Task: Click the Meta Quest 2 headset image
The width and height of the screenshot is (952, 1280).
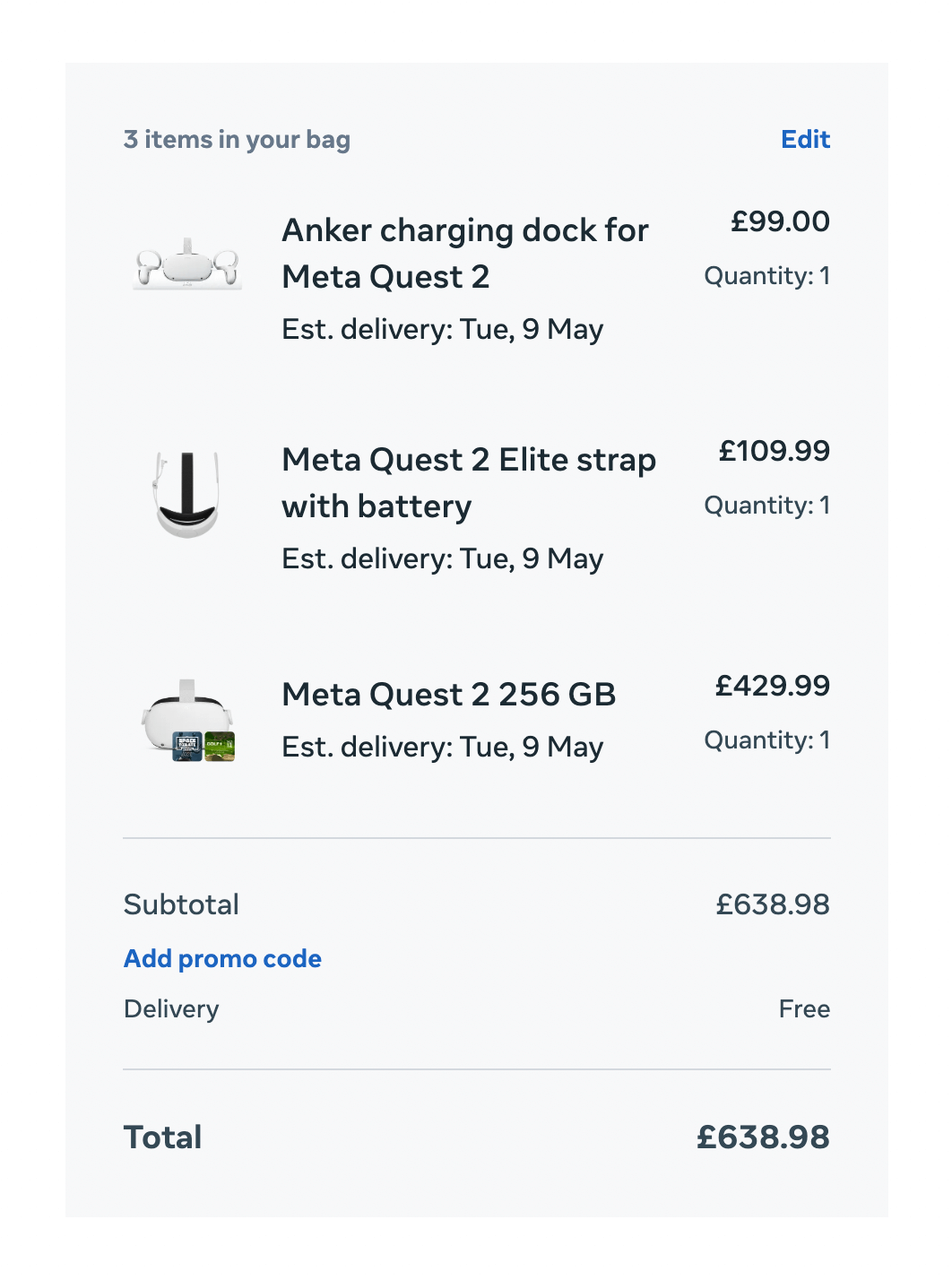Action: coord(188,721)
